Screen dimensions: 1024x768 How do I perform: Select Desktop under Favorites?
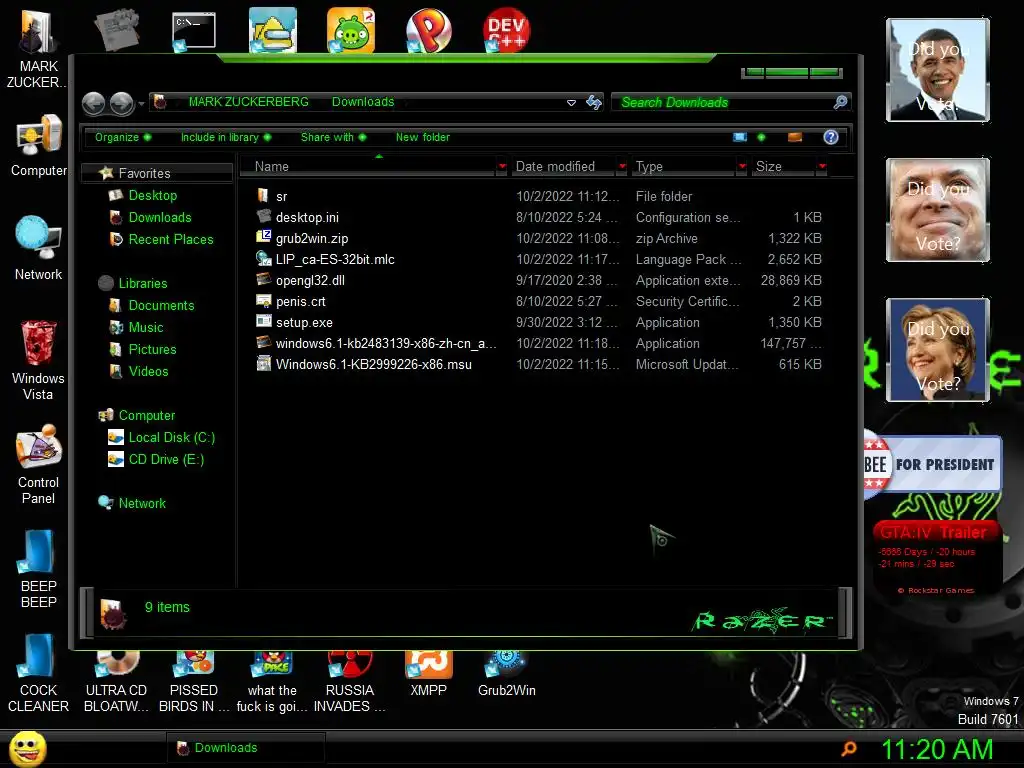coord(152,195)
